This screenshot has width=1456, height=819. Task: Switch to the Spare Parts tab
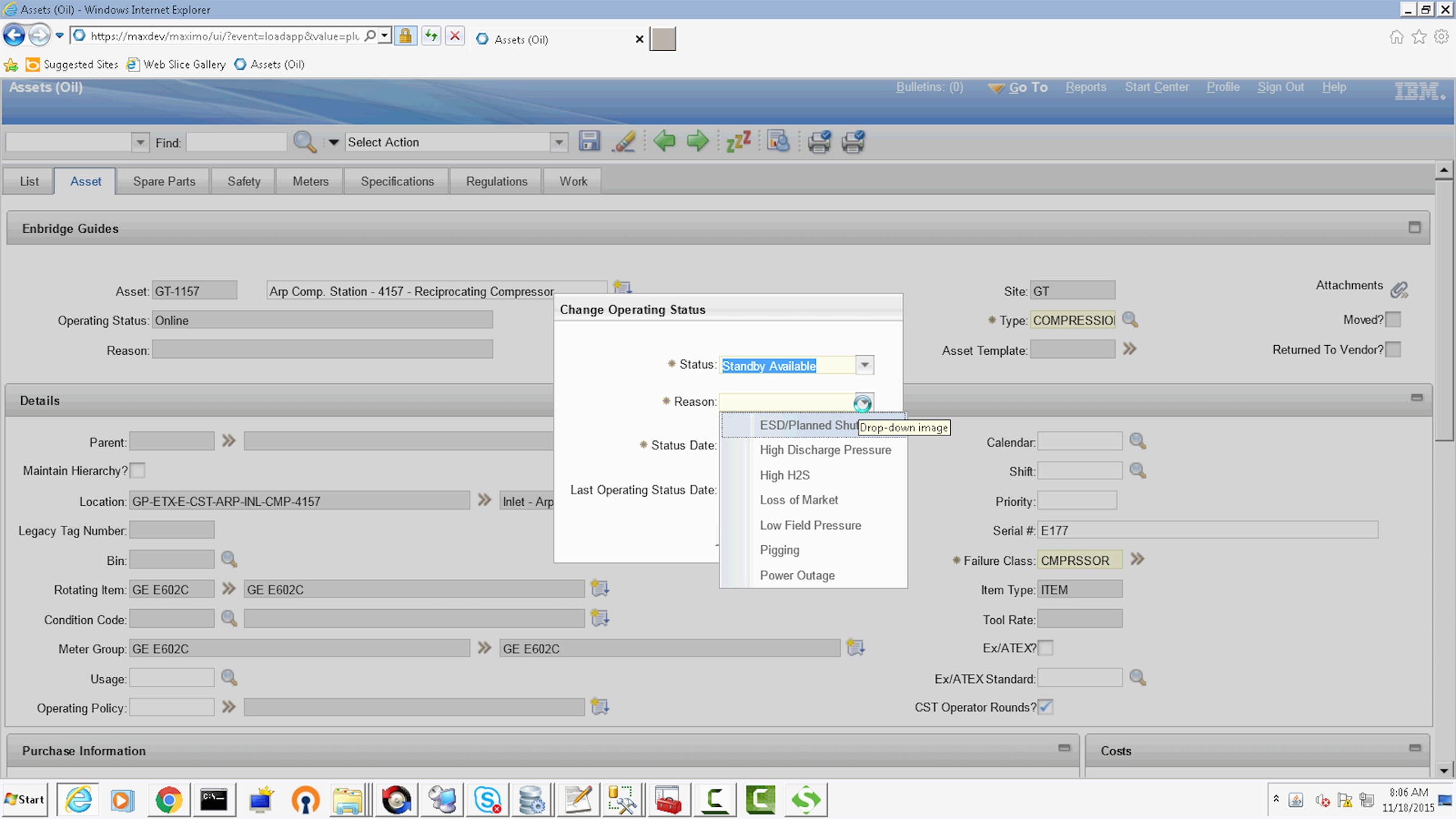164,181
